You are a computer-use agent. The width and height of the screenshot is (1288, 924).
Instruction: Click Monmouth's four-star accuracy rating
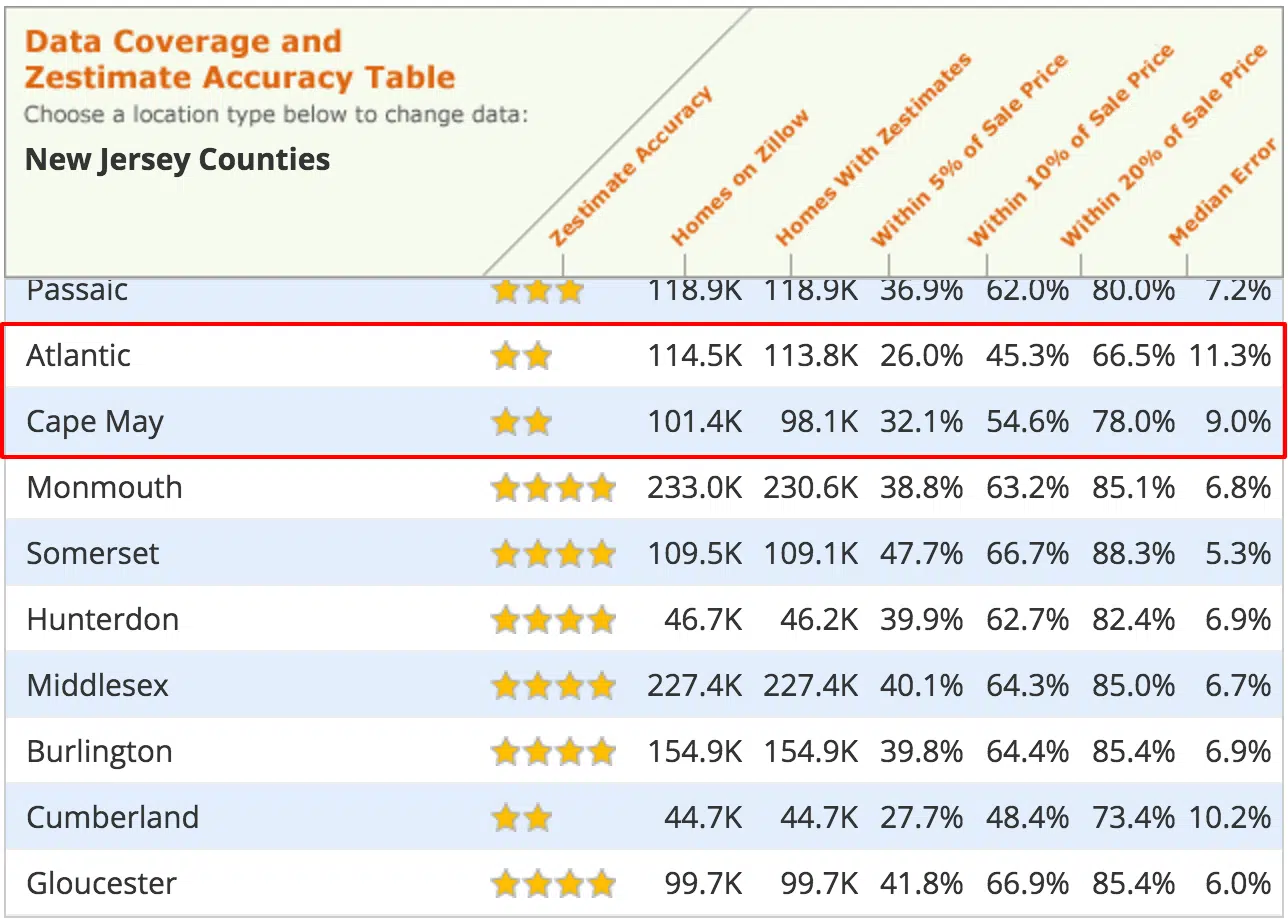click(x=553, y=488)
